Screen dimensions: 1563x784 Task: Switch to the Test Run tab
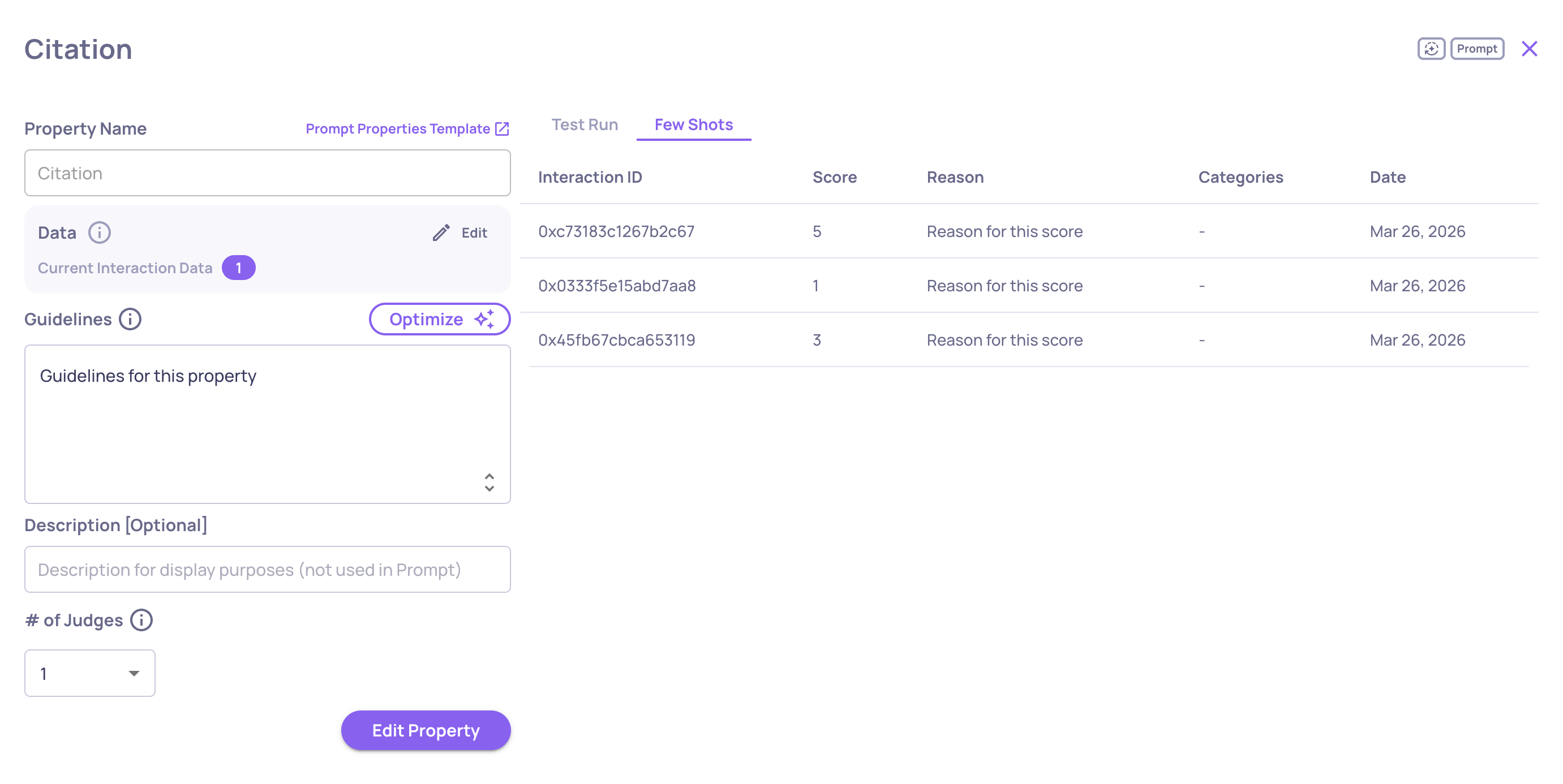pos(585,124)
